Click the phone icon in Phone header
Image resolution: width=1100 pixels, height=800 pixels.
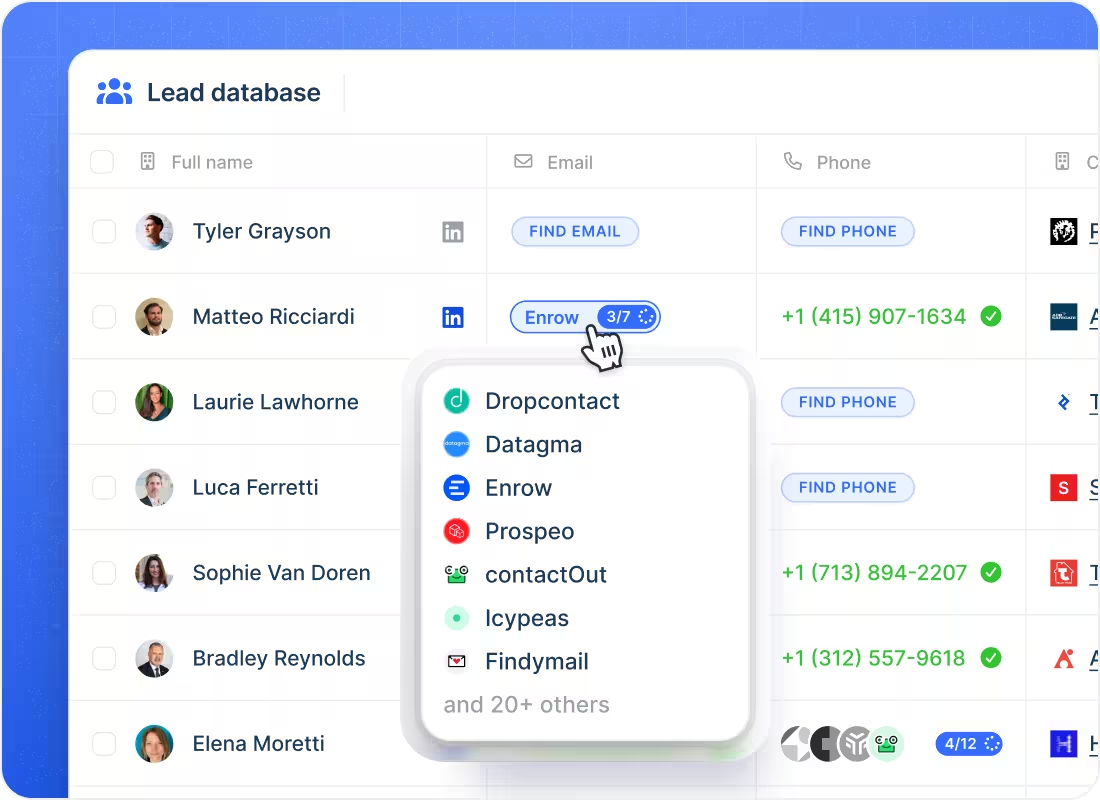[x=792, y=161]
